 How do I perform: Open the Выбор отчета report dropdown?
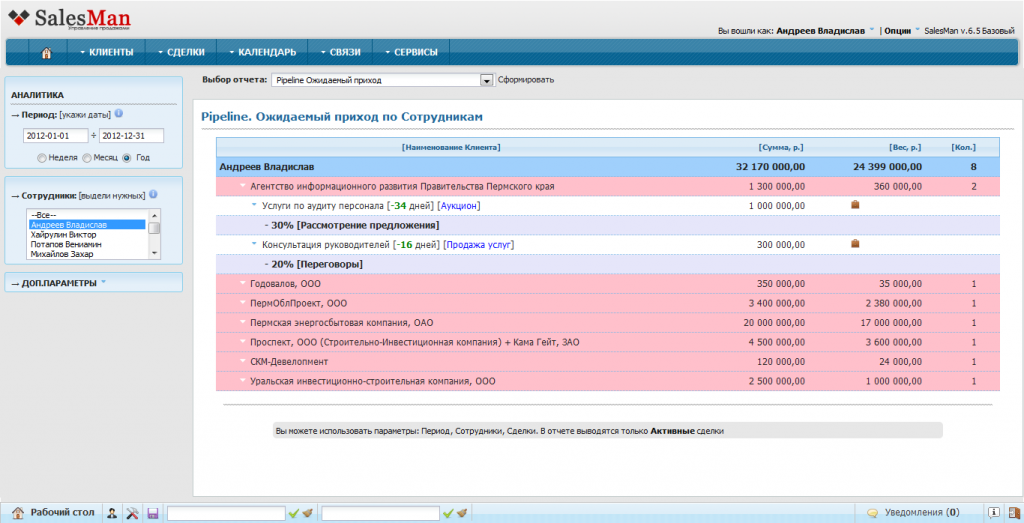(382, 80)
